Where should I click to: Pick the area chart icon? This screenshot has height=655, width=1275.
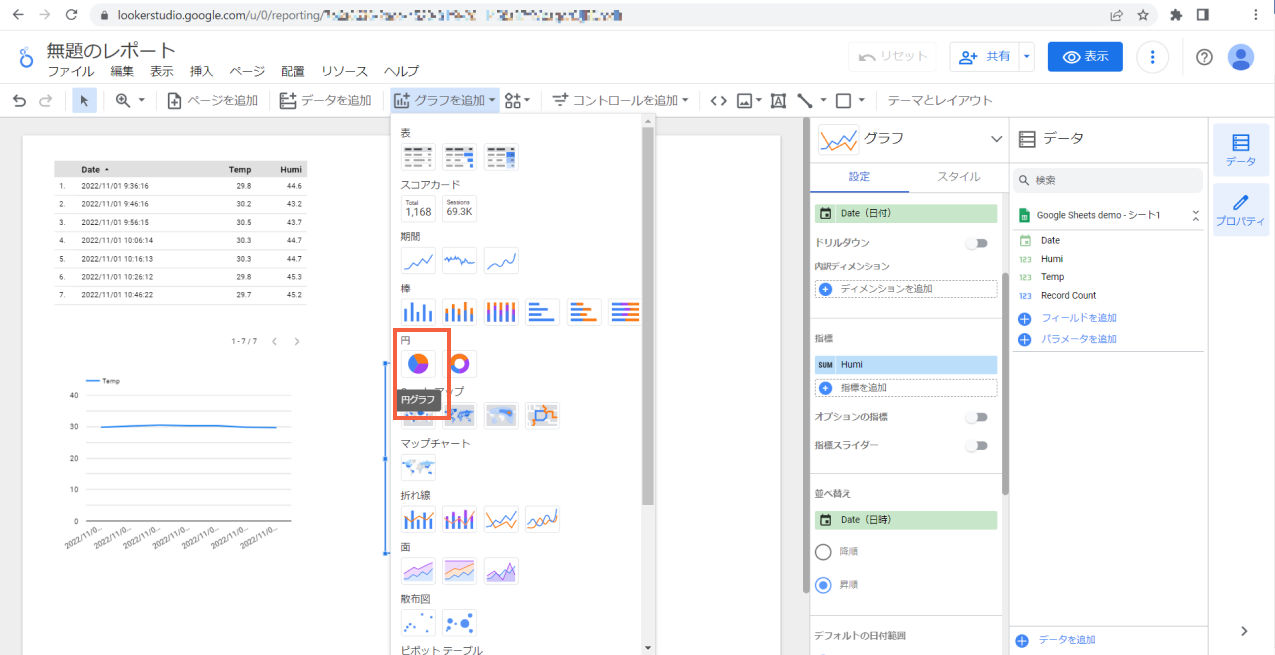(418, 570)
